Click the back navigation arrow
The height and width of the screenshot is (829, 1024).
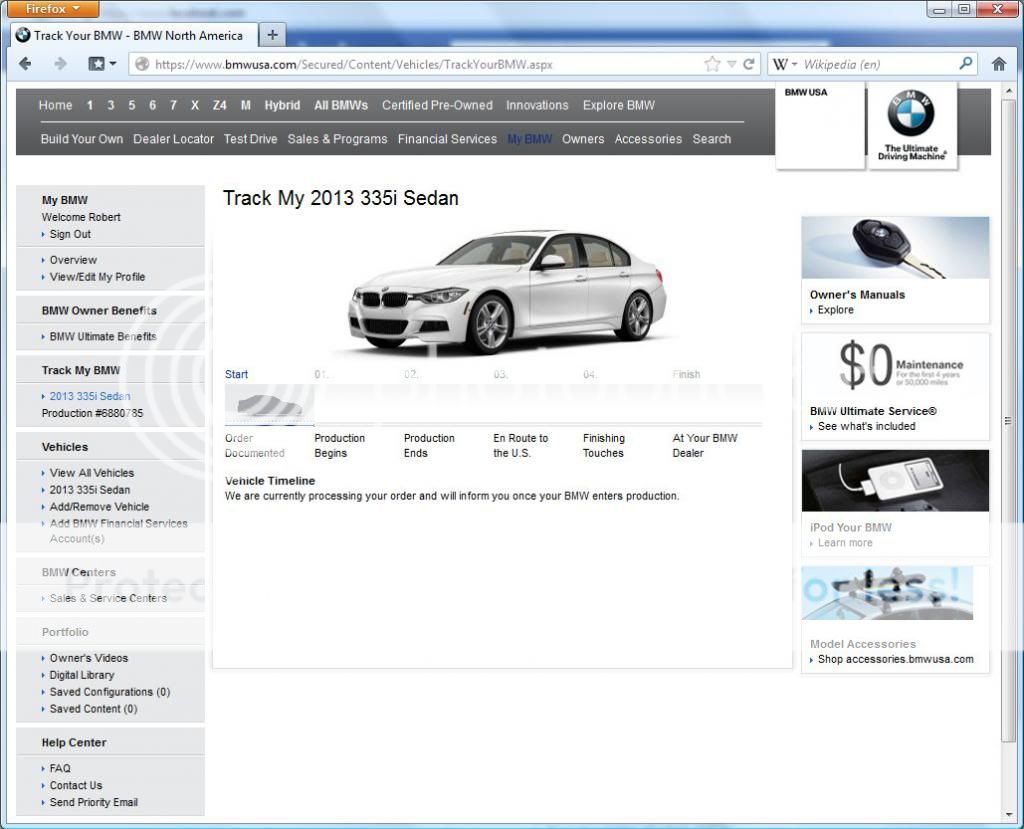pos(25,63)
